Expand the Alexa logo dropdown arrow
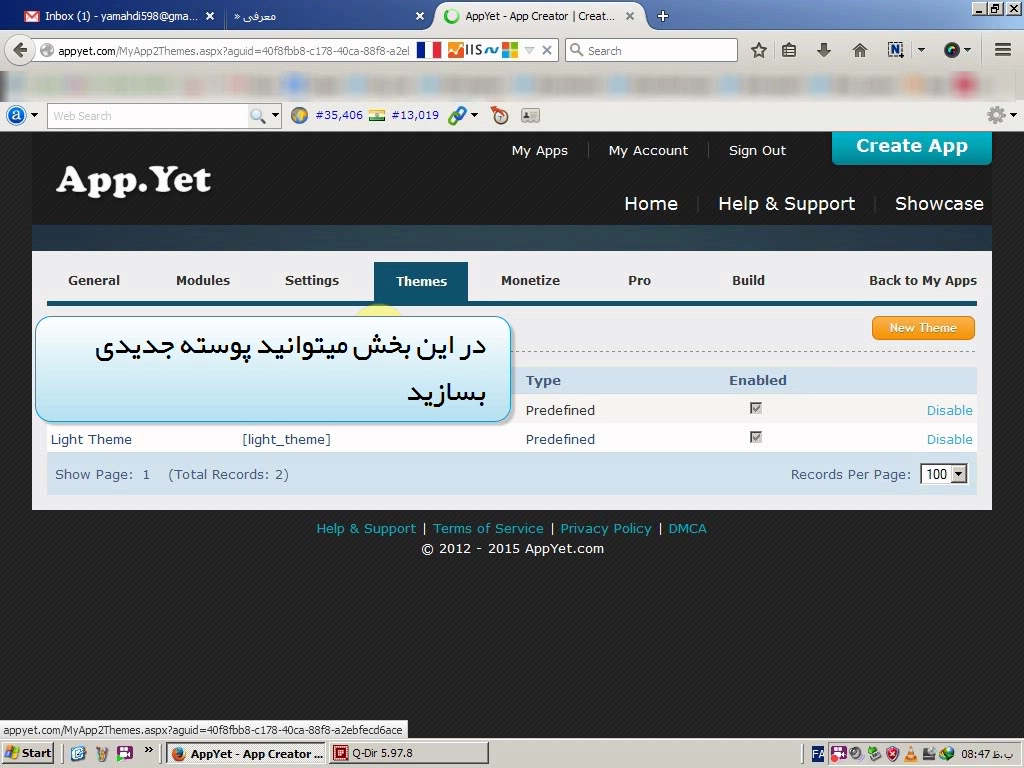The height and width of the screenshot is (768, 1024). (x=34, y=116)
